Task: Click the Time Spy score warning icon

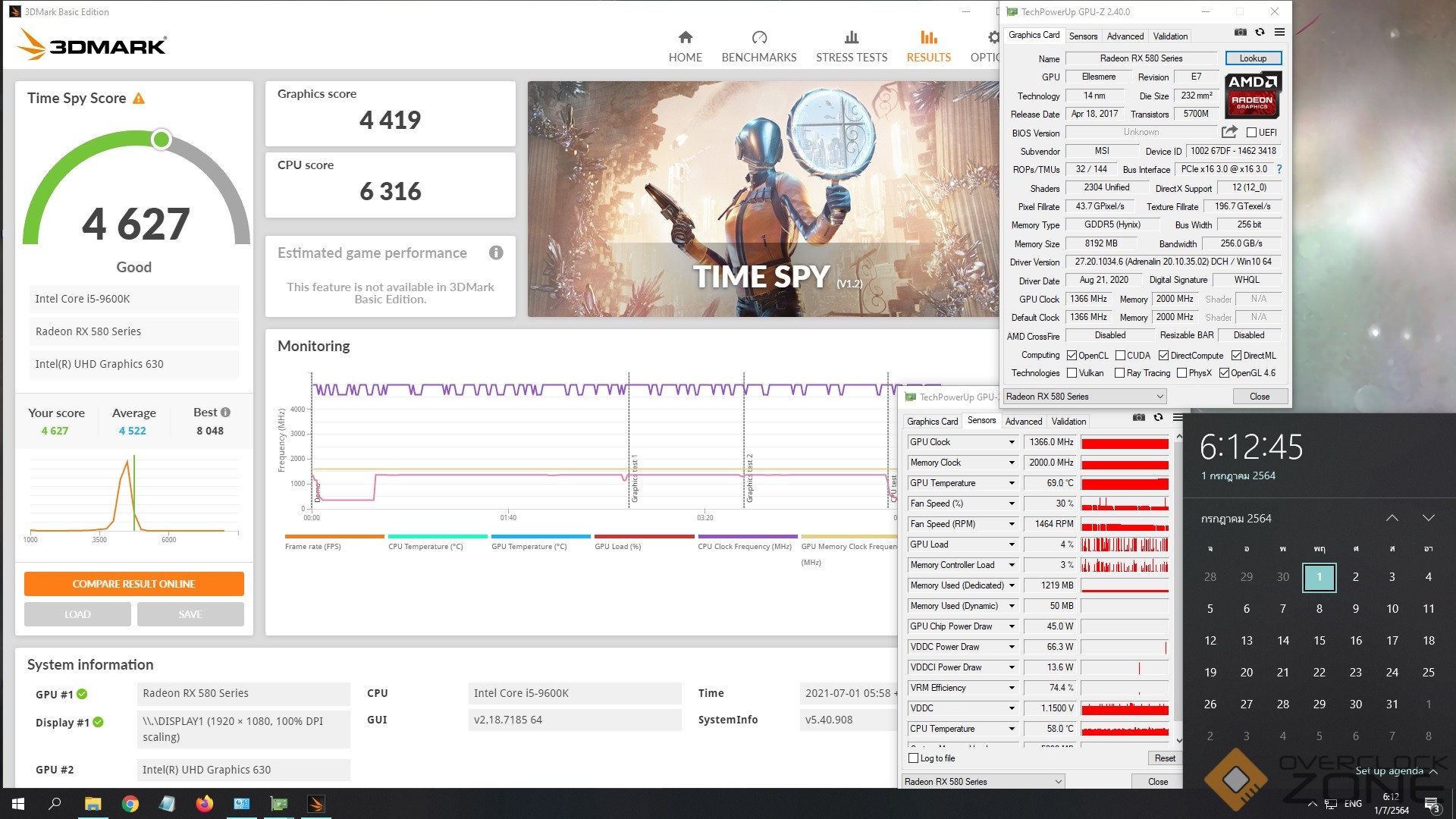Action: pos(139,99)
